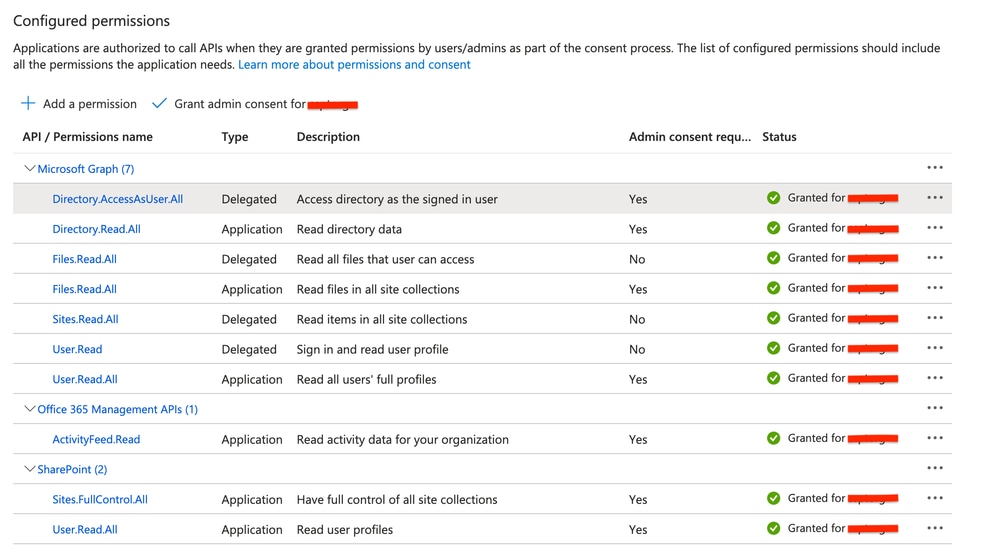
Task: Open the ellipsis menu on Microsoft Graph group row
Action: [935, 168]
